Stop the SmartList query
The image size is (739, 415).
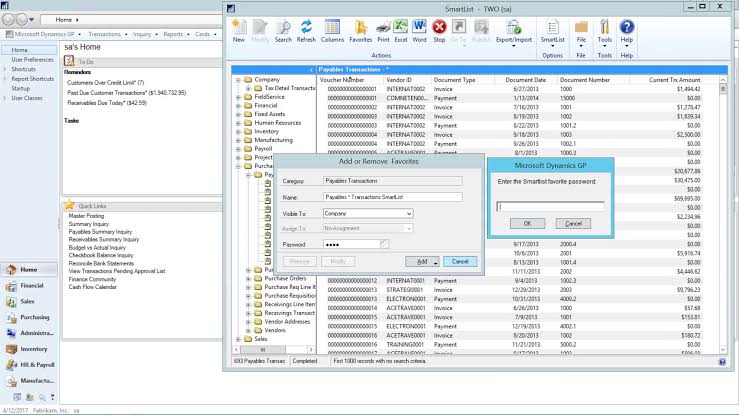439,31
